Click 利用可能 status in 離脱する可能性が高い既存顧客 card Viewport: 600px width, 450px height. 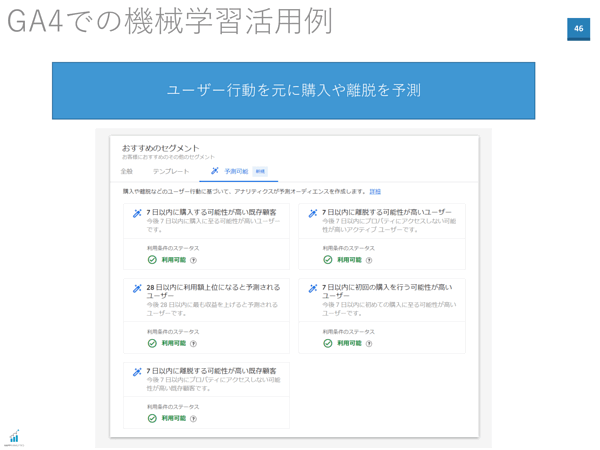174,418
